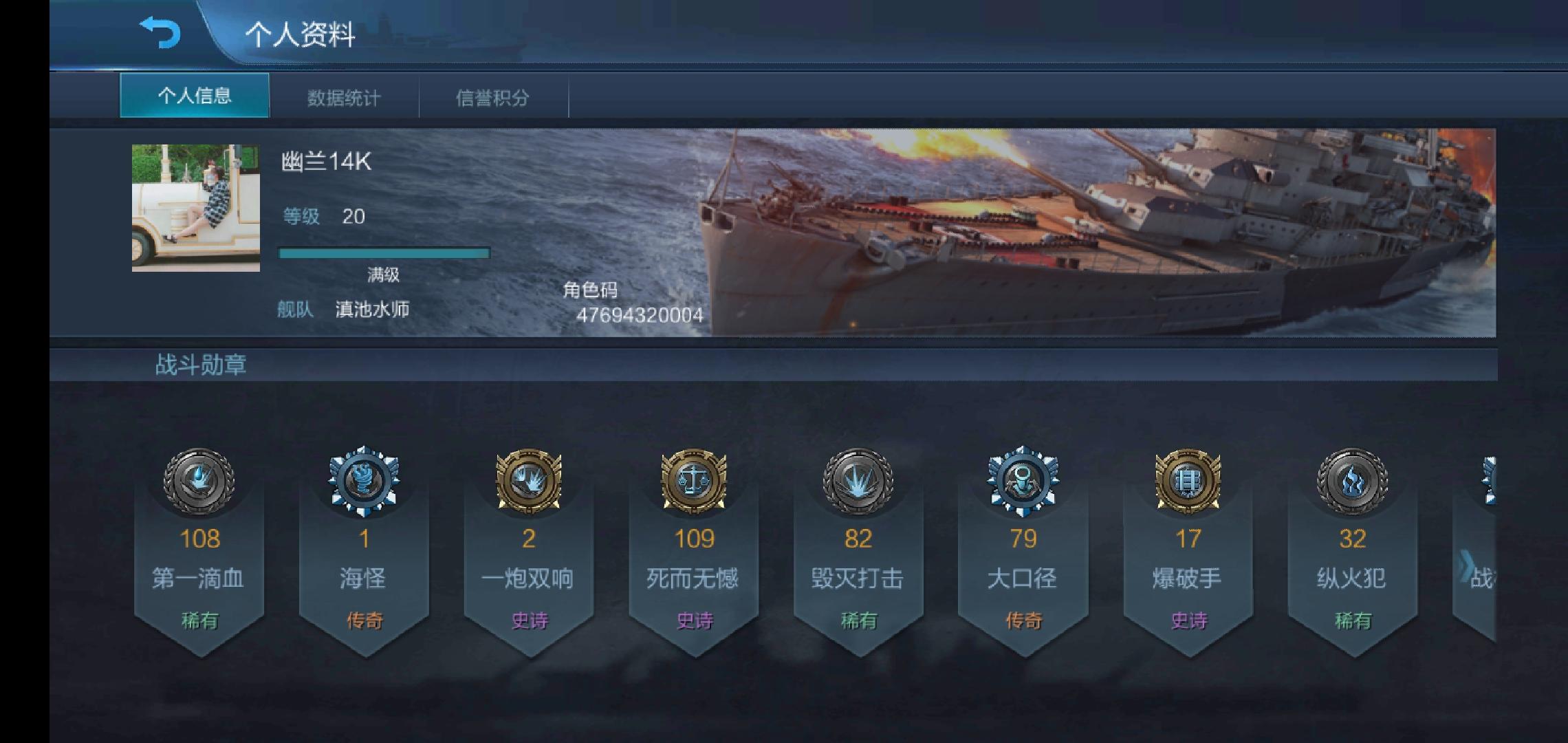
Task: Select the 爆破手 medal icon
Action: [1188, 480]
